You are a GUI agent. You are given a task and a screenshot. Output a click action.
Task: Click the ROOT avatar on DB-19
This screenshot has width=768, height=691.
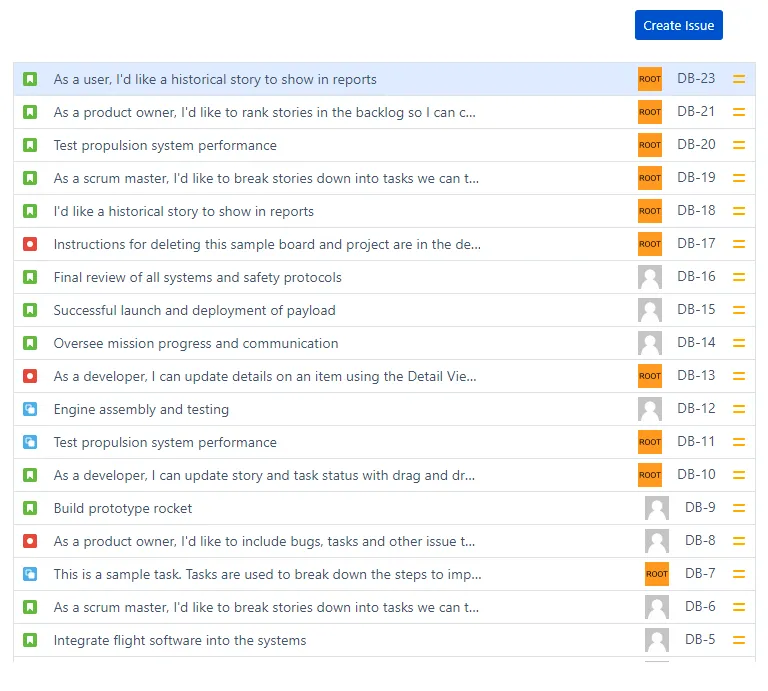tap(649, 178)
